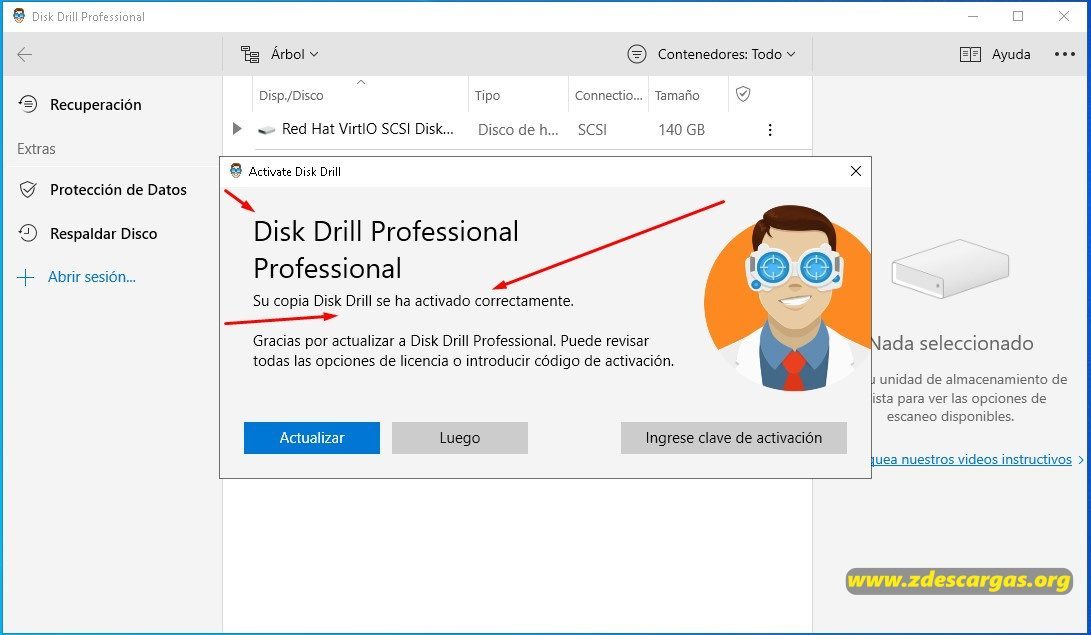The image size is (1091, 635).
Task: Open the Contenedores: Todo filter dropdown
Action: 726,54
